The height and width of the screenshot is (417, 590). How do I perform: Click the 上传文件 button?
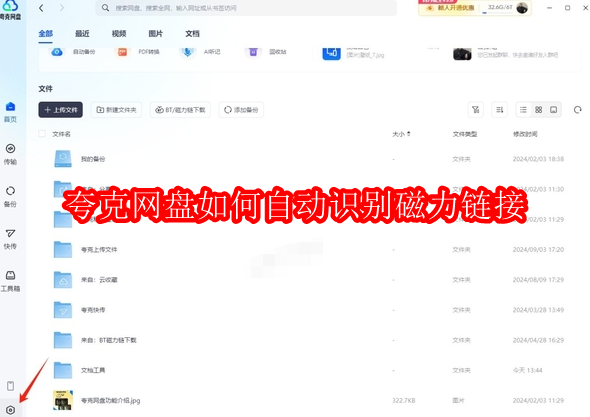tap(61, 110)
